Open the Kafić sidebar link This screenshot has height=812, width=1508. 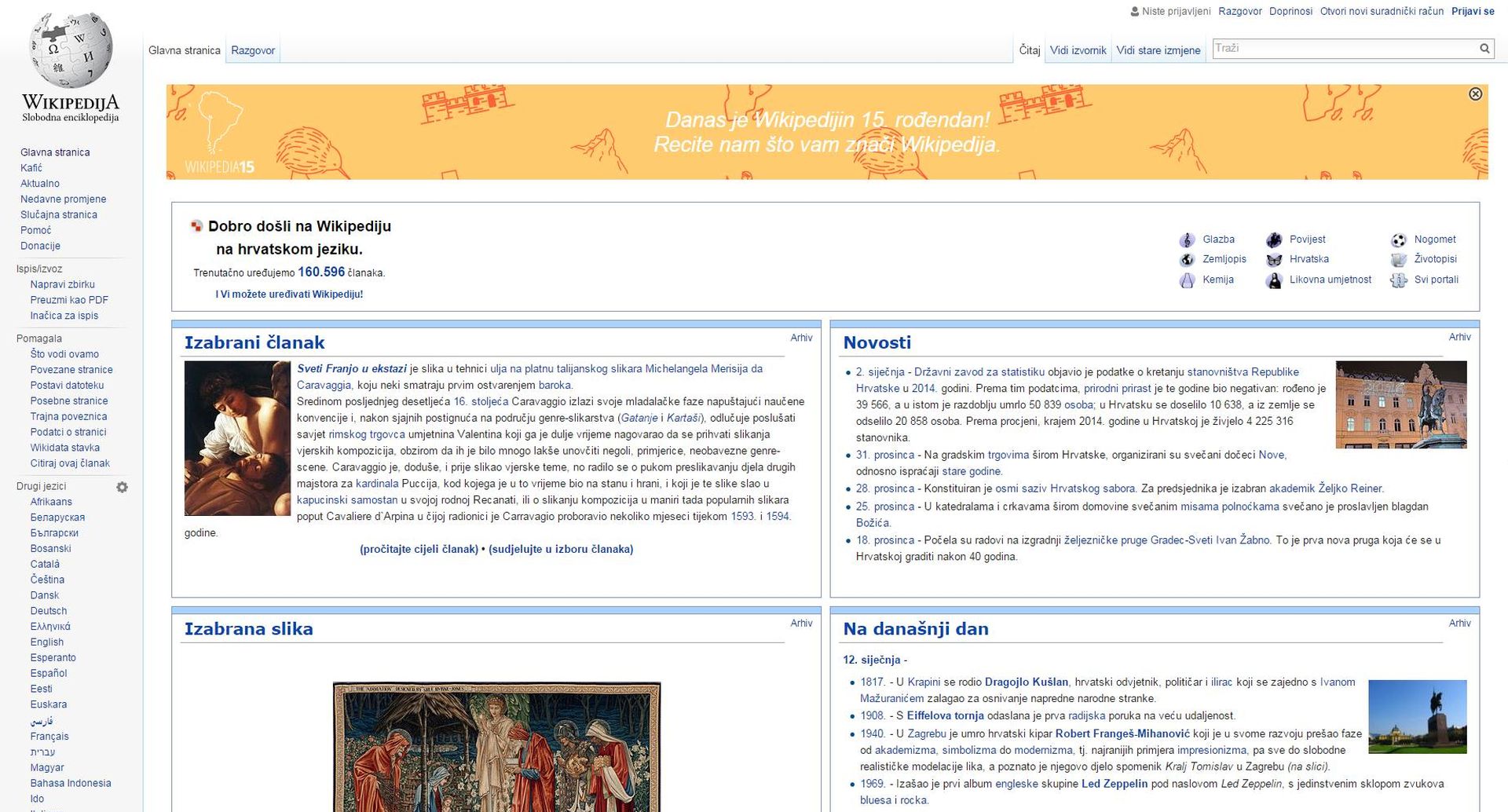31,168
